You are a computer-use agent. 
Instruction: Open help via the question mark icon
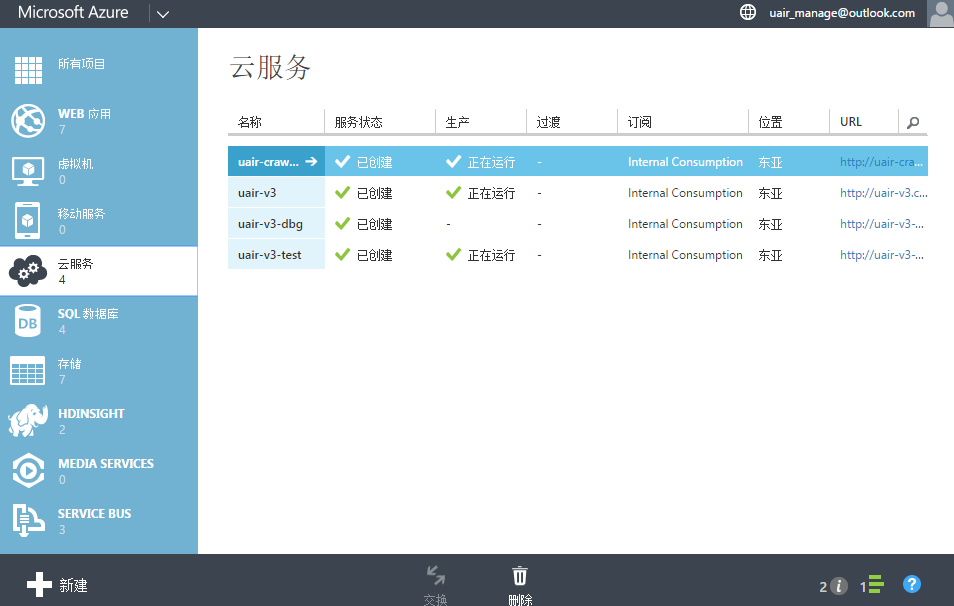(x=912, y=584)
